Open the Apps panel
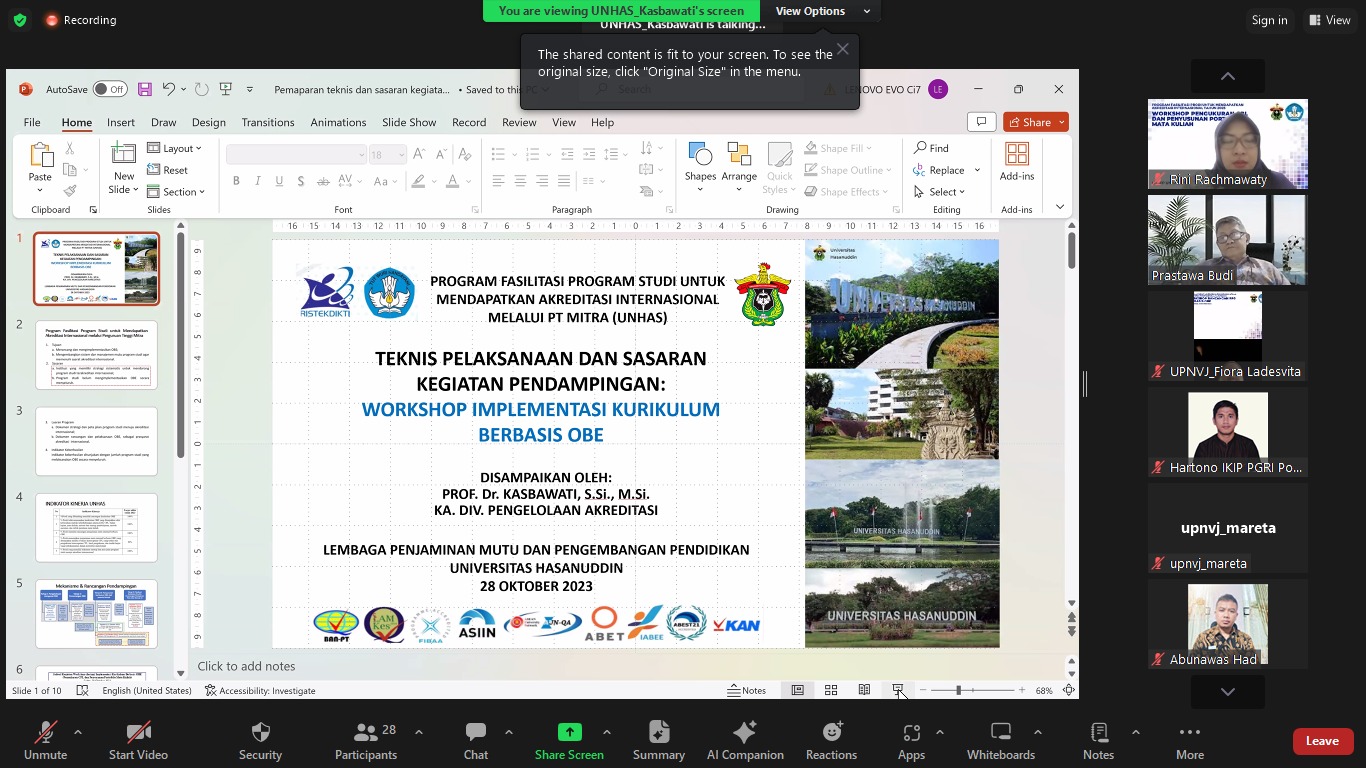This screenshot has height=768, width=1366. click(x=911, y=741)
